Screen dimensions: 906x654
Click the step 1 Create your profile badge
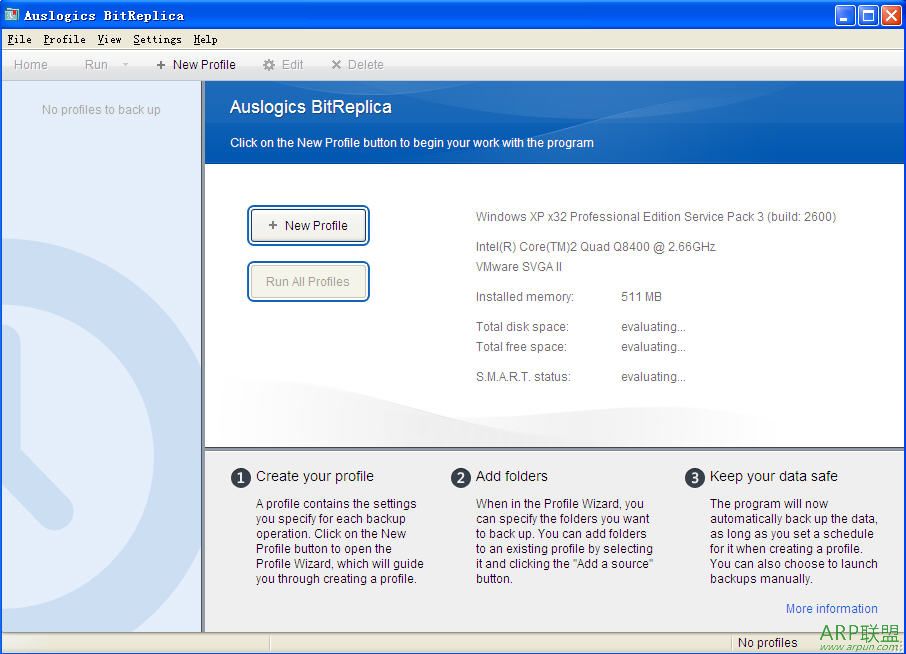coord(240,478)
